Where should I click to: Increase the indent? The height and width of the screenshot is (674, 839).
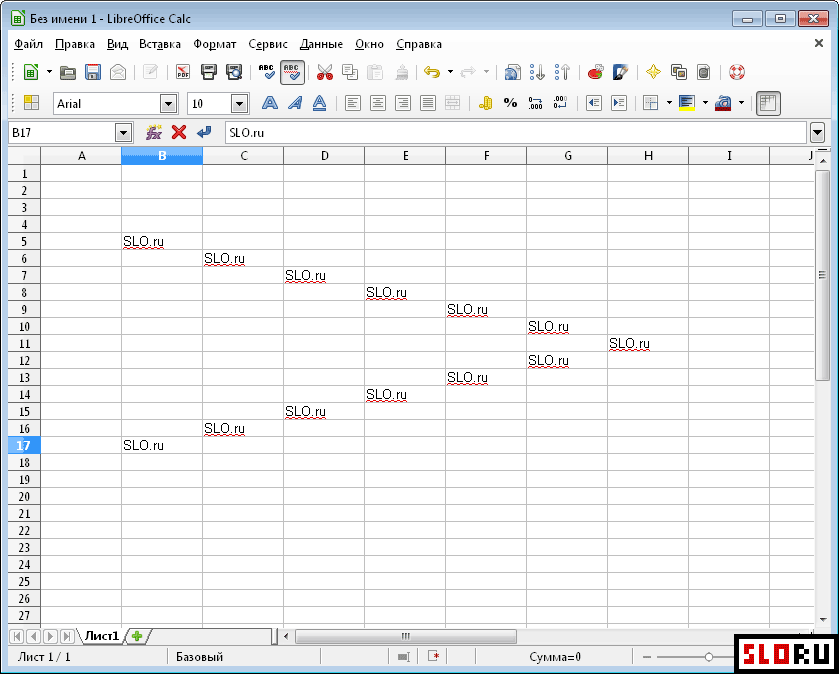[619, 103]
